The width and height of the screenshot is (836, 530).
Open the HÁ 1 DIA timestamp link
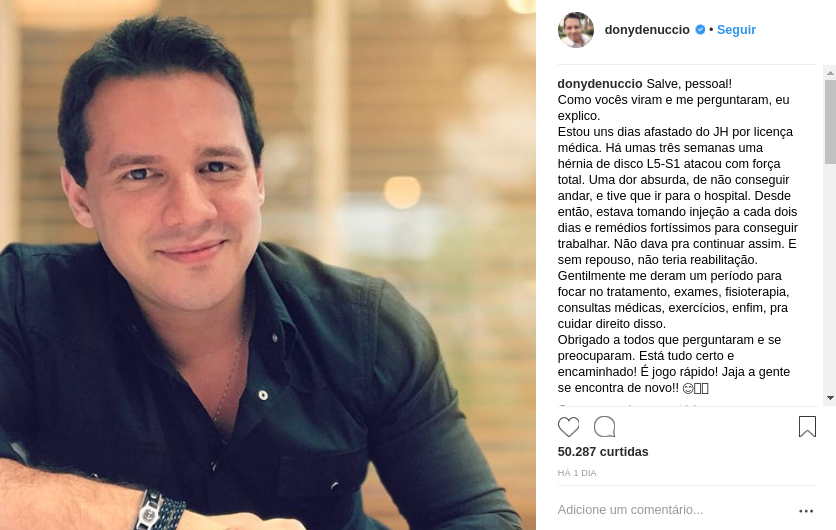577,473
